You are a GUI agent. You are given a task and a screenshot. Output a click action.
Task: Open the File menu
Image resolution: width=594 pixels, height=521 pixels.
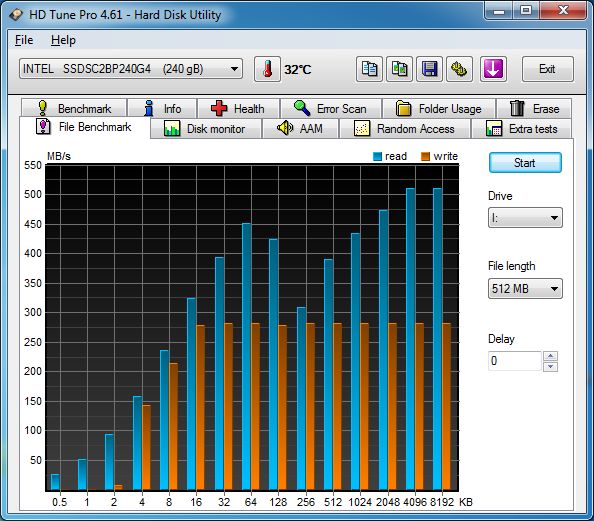tap(24, 40)
